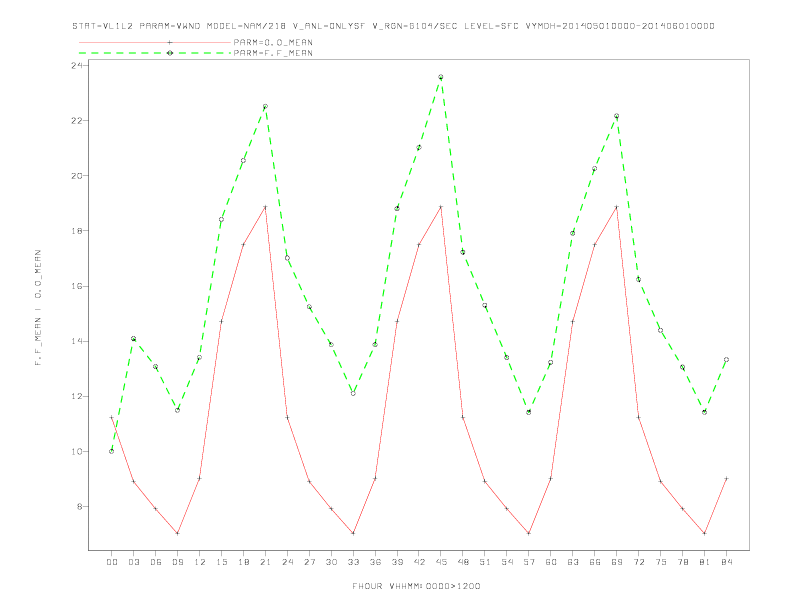Click the chart title starting STAT=VL1L2
Viewport: 792px width, 612px height.
[x=393, y=26]
